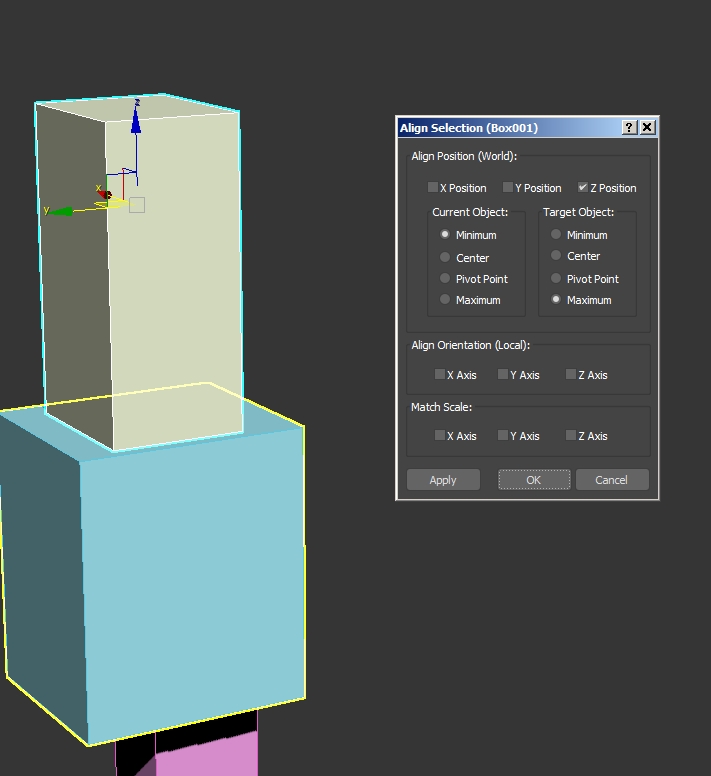Viewport: 711px width, 776px height.
Task: Select Target Object Center radio
Action: [x=557, y=256]
